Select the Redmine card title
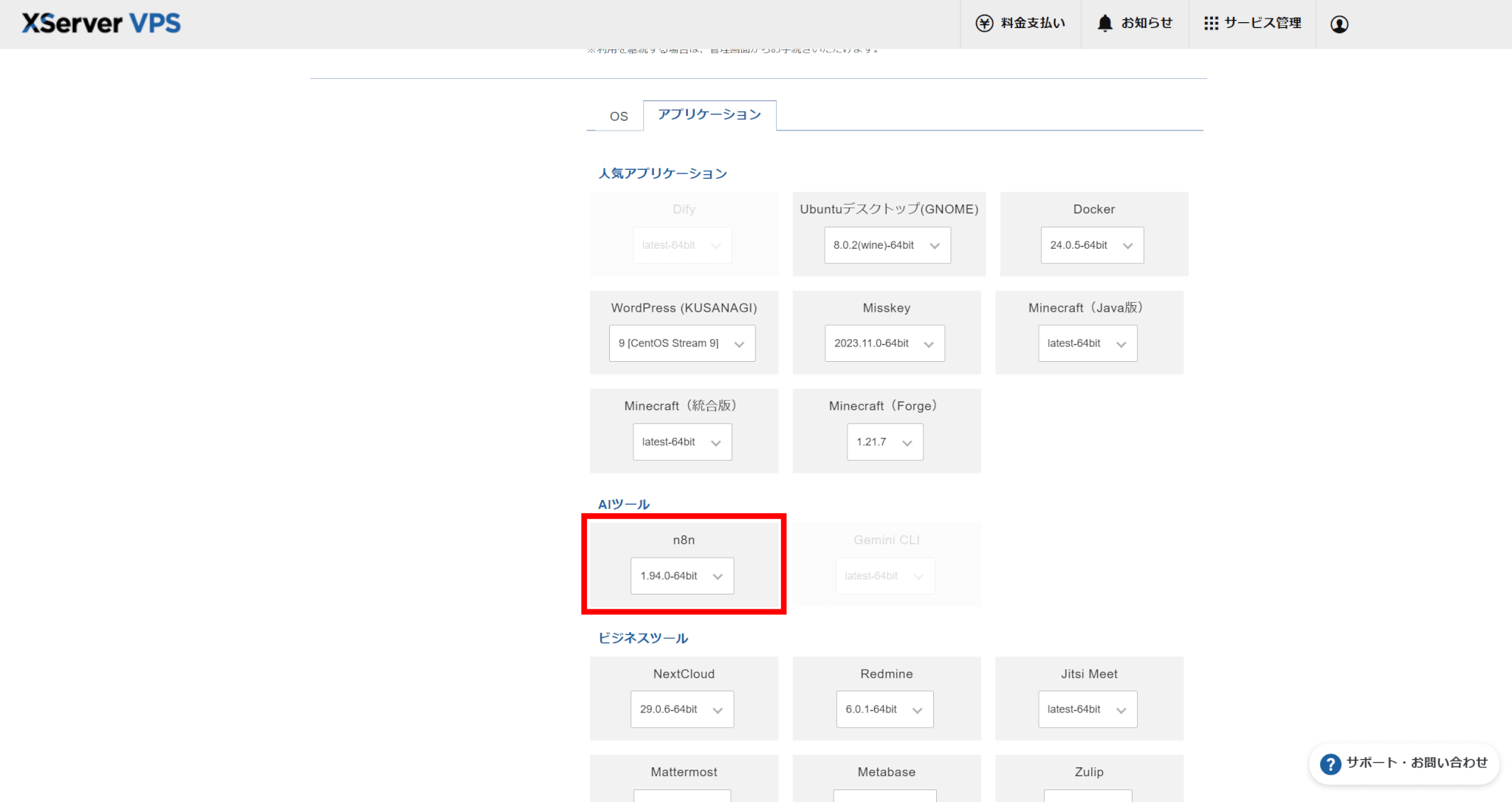 pyautogui.click(x=887, y=674)
